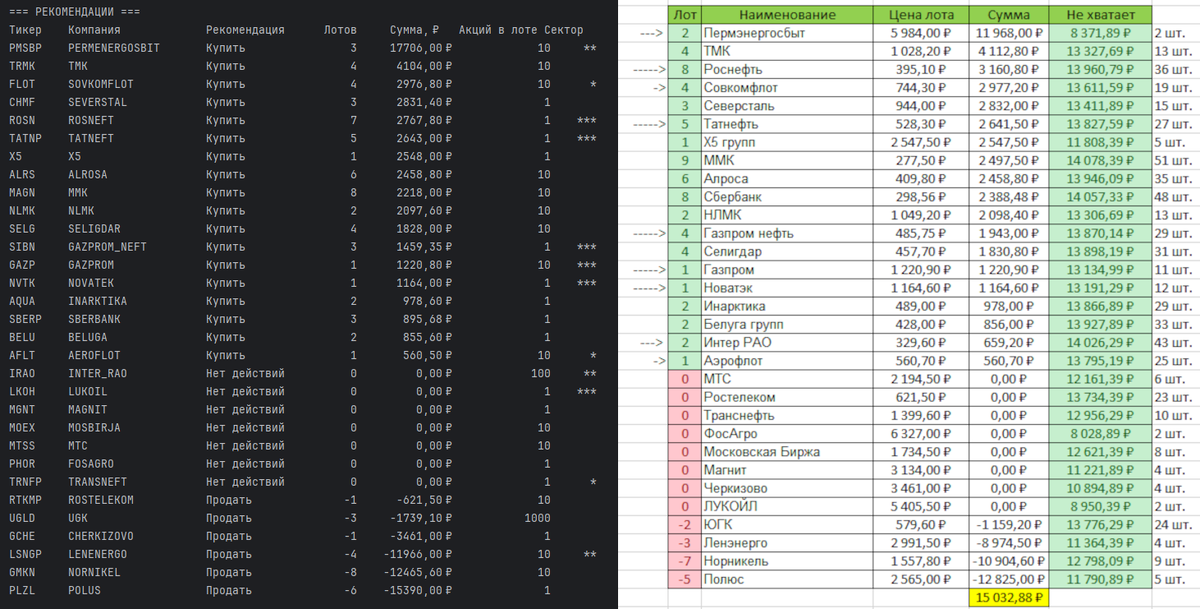Click the "Лот" header cell in spreadsheet
Image resolution: width=1200 pixels, height=609 pixels.
[685, 15]
